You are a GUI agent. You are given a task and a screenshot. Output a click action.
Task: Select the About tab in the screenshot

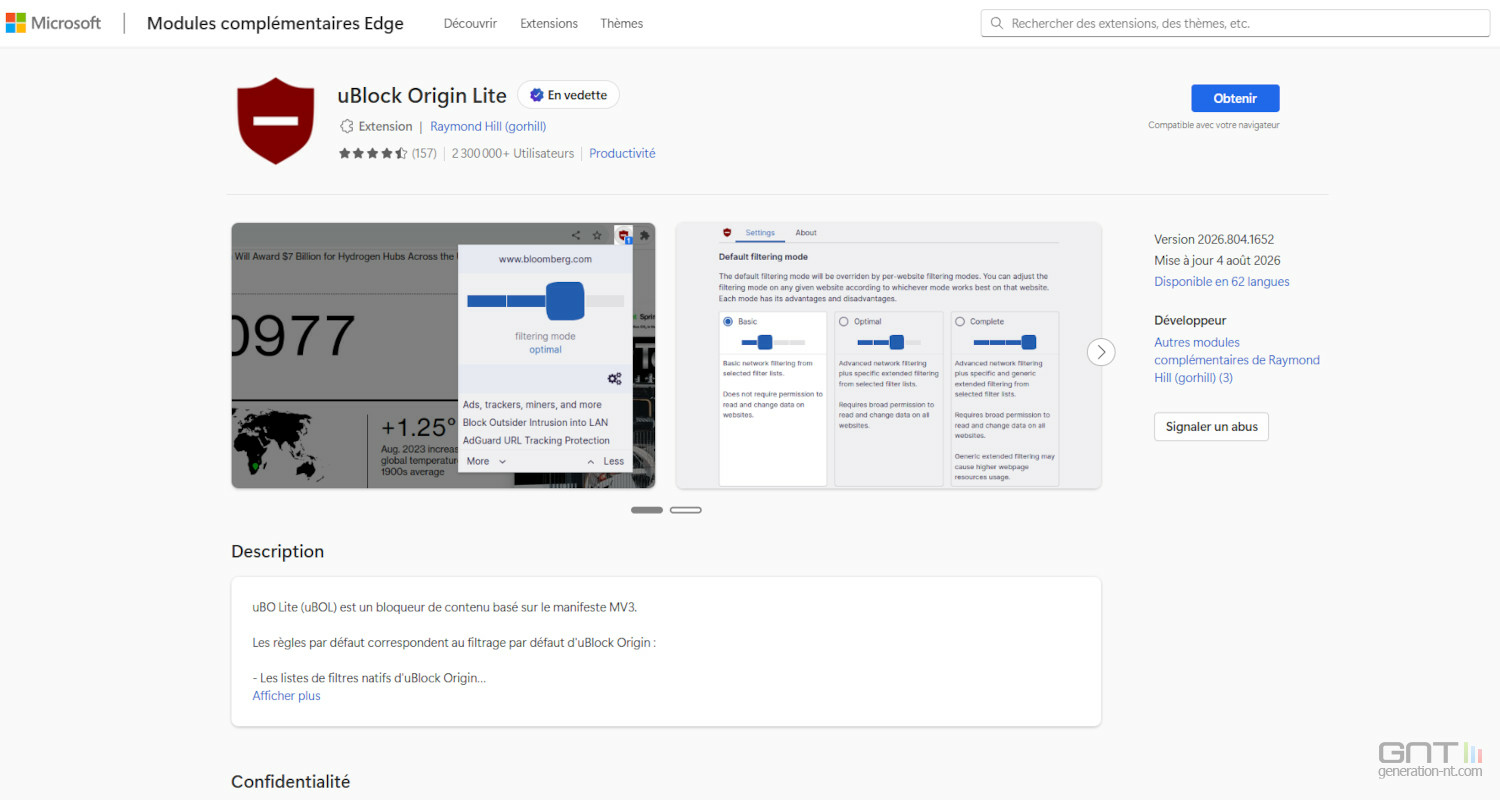point(806,233)
